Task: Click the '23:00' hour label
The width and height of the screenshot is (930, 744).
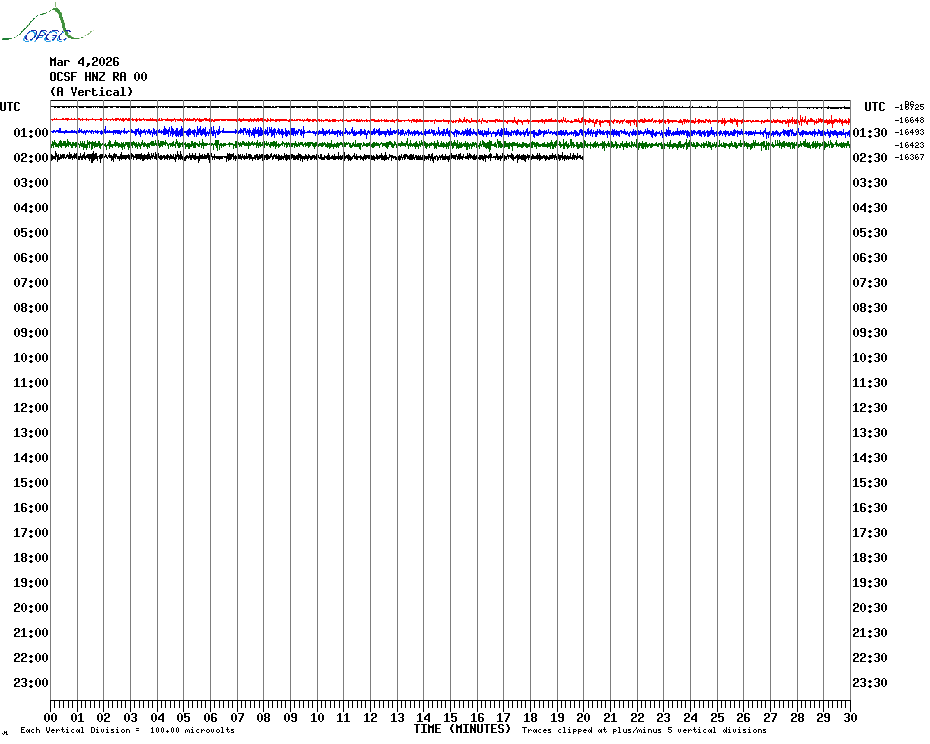Action: tap(31, 682)
